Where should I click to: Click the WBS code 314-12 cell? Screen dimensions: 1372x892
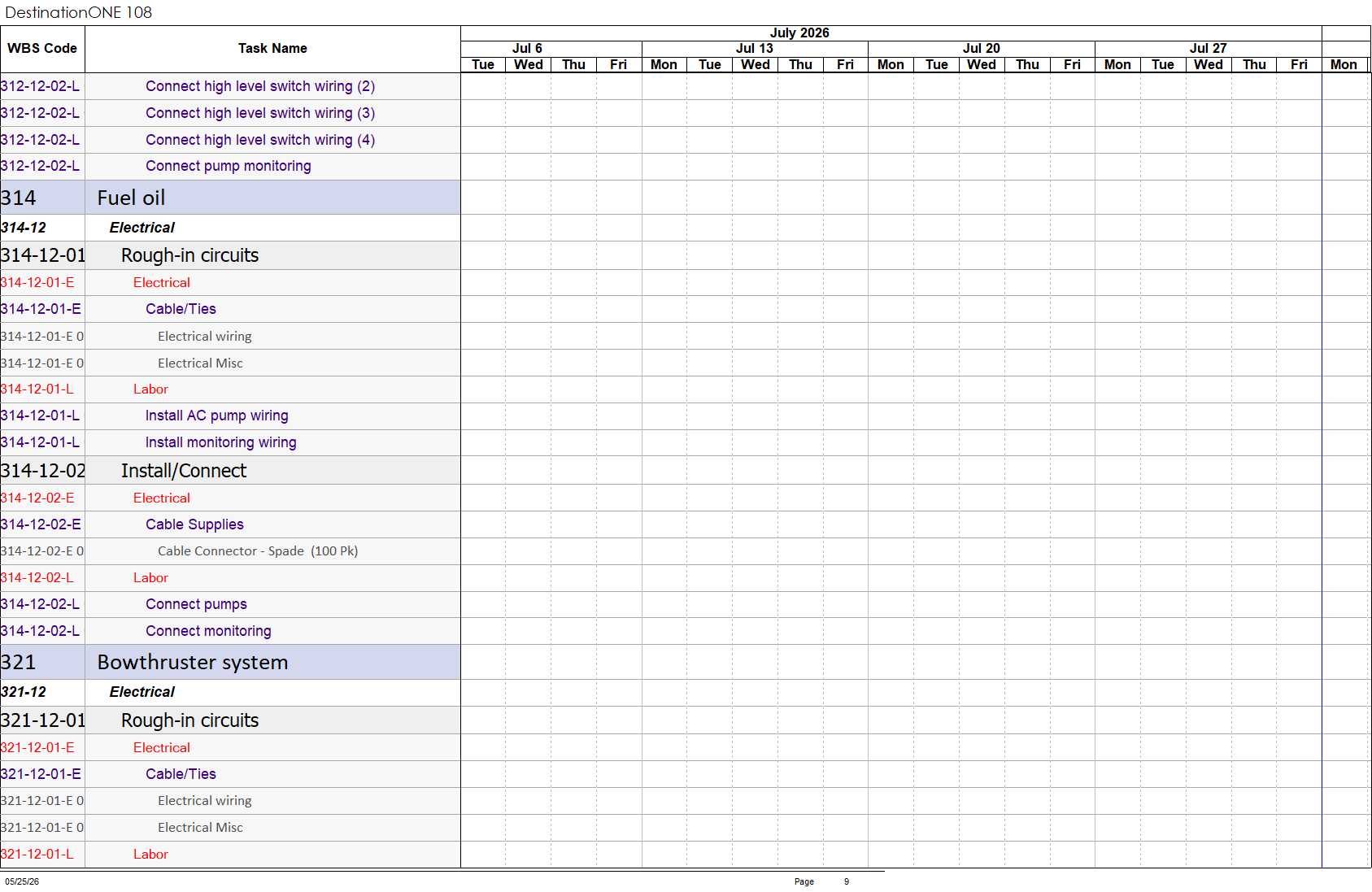coord(42,228)
